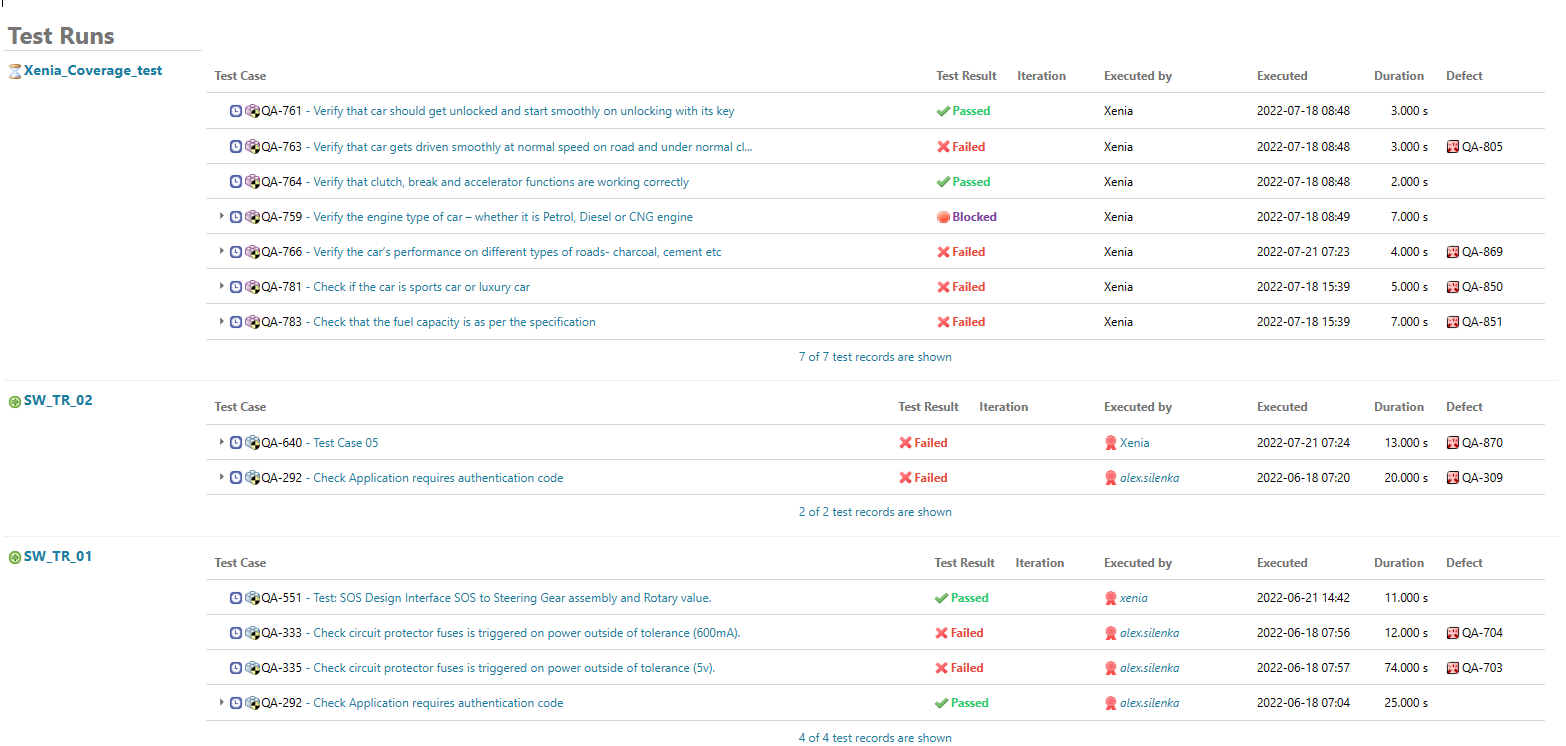Screen dimensions: 1566x746
Task: Click executed date 2022-06-21 14:42
Action: pos(1303,598)
